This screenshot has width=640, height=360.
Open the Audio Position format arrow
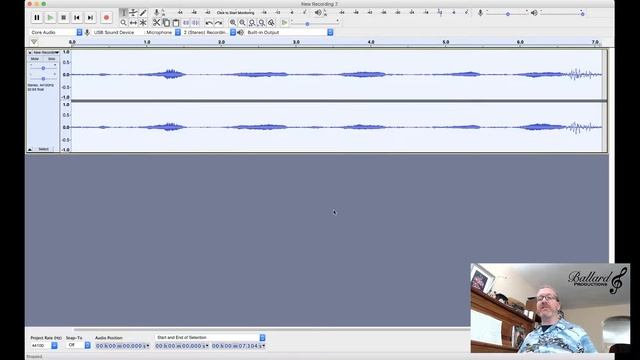(148, 346)
